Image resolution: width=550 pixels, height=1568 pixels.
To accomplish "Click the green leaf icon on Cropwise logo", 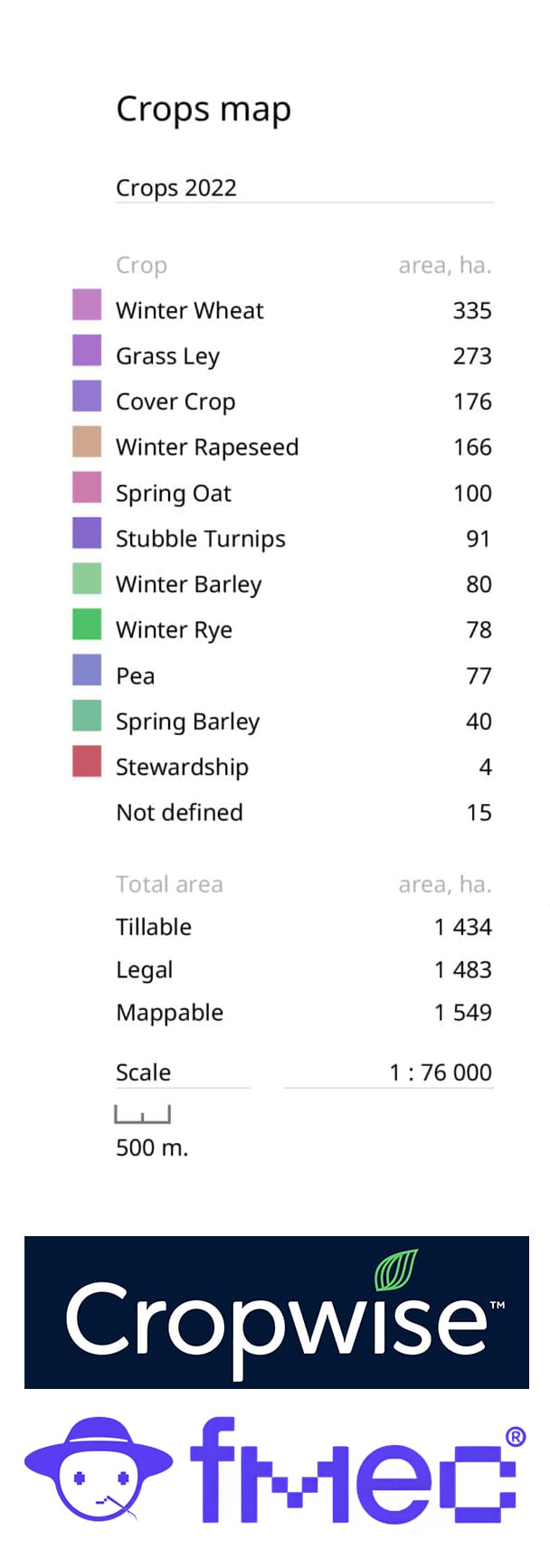I will pos(396,1270).
